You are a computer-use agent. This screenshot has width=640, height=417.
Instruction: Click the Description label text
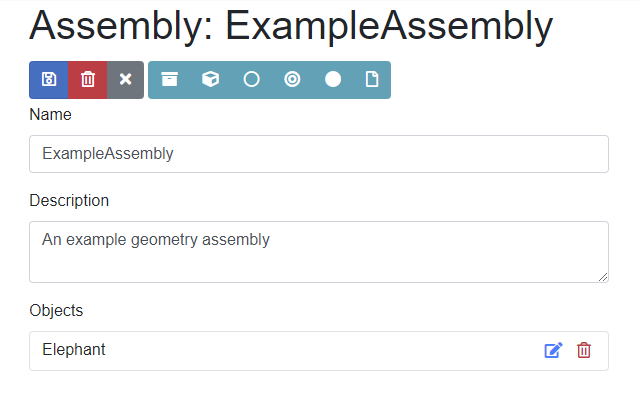click(69, 201)
